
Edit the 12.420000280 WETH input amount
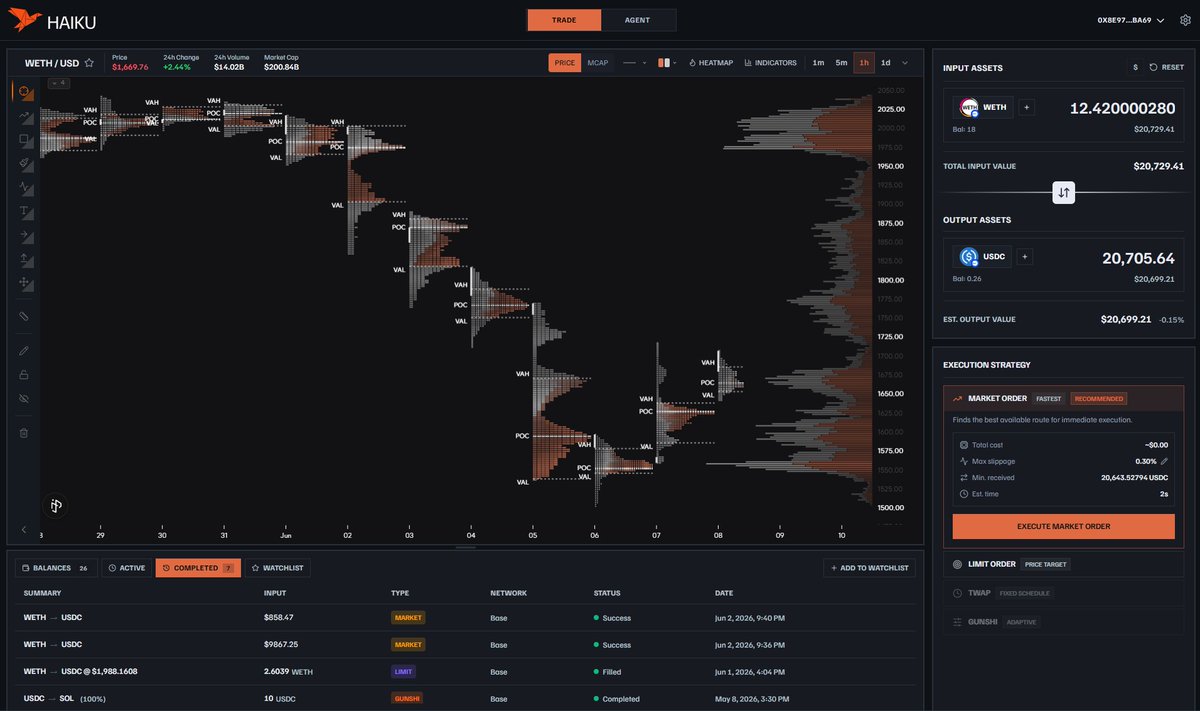tap(1123, 108)
